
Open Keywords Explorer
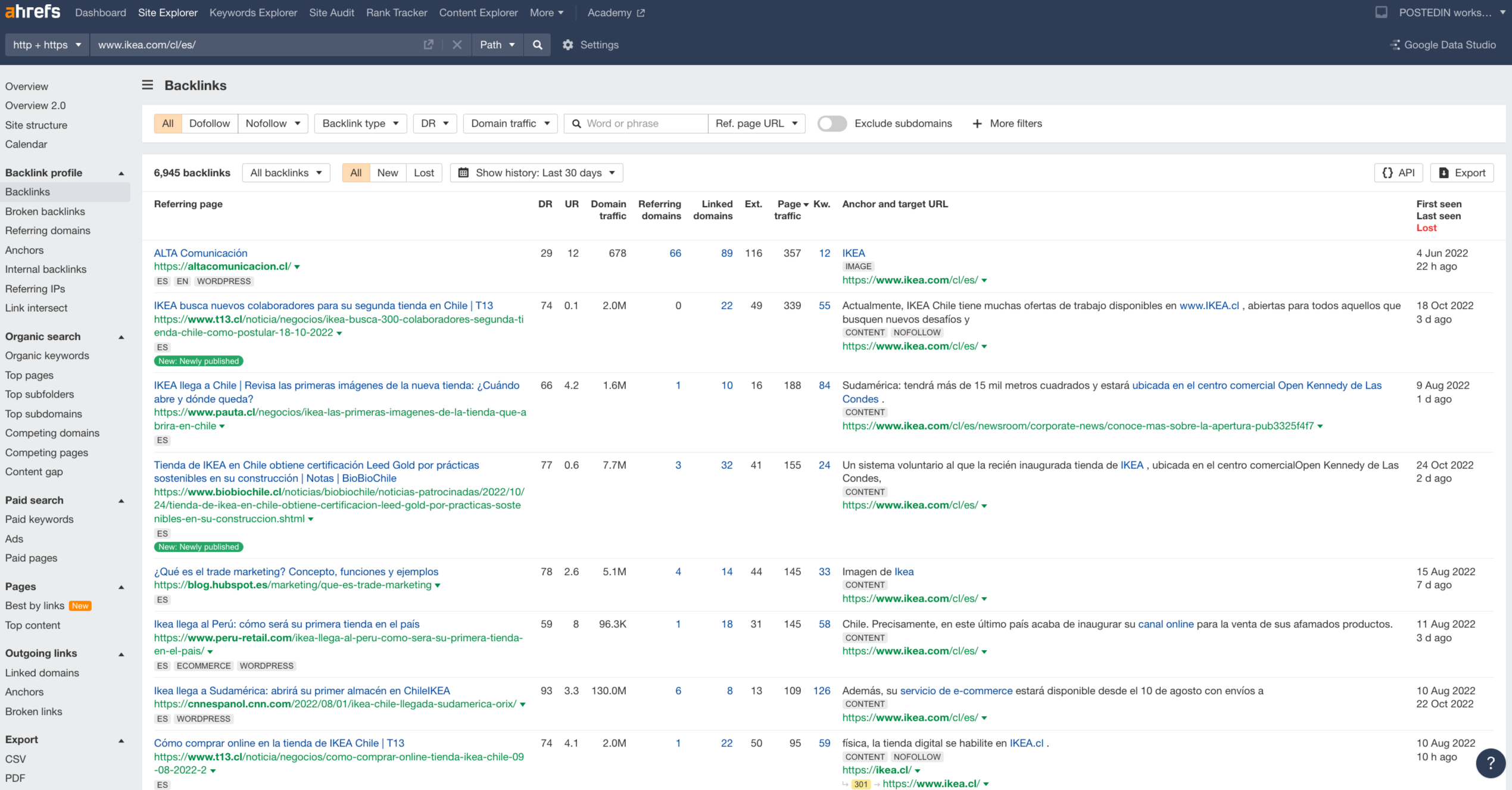tap(253, 13)
